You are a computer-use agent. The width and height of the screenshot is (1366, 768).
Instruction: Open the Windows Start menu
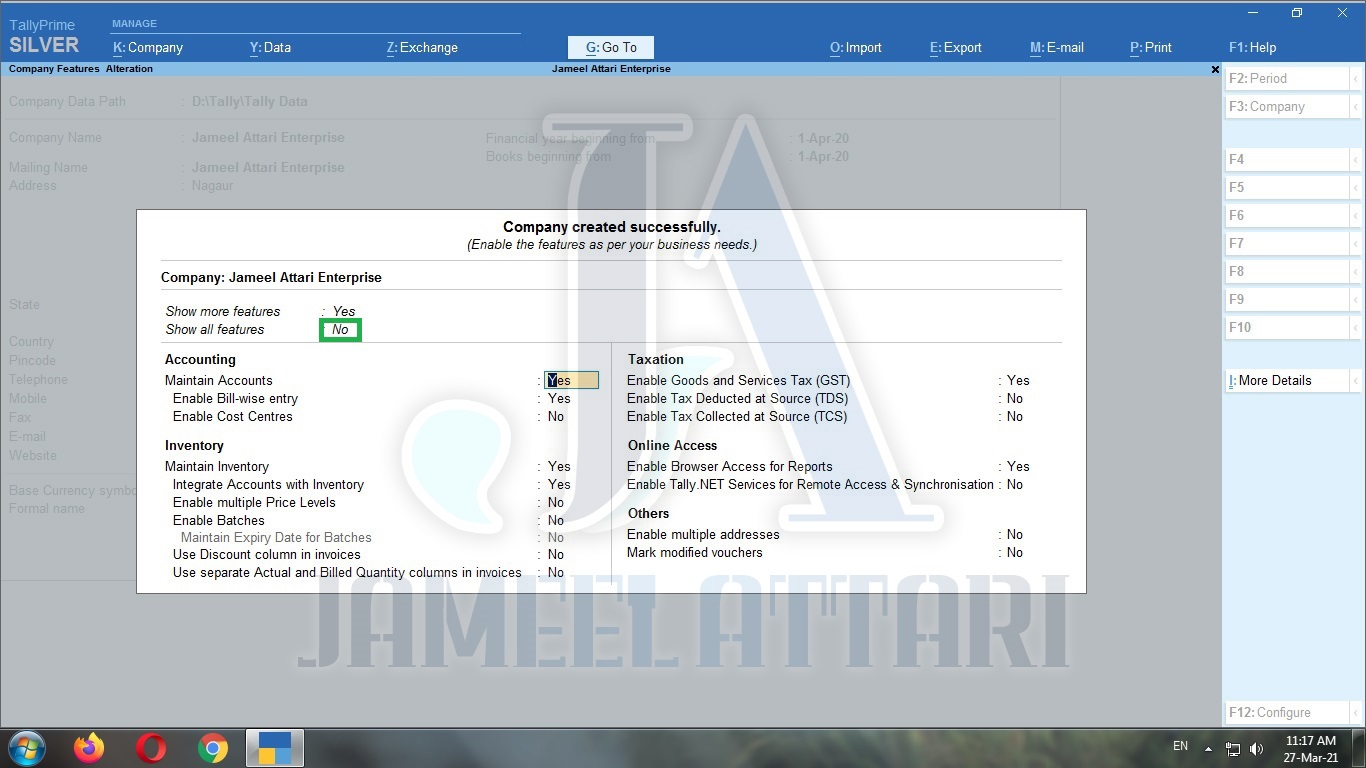[x=26, y=748]
